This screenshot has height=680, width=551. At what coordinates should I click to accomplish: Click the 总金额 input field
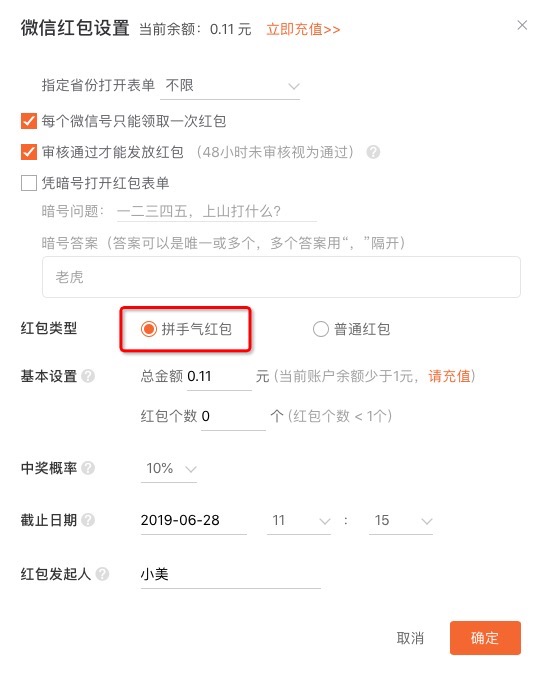(x=219, y=376)
